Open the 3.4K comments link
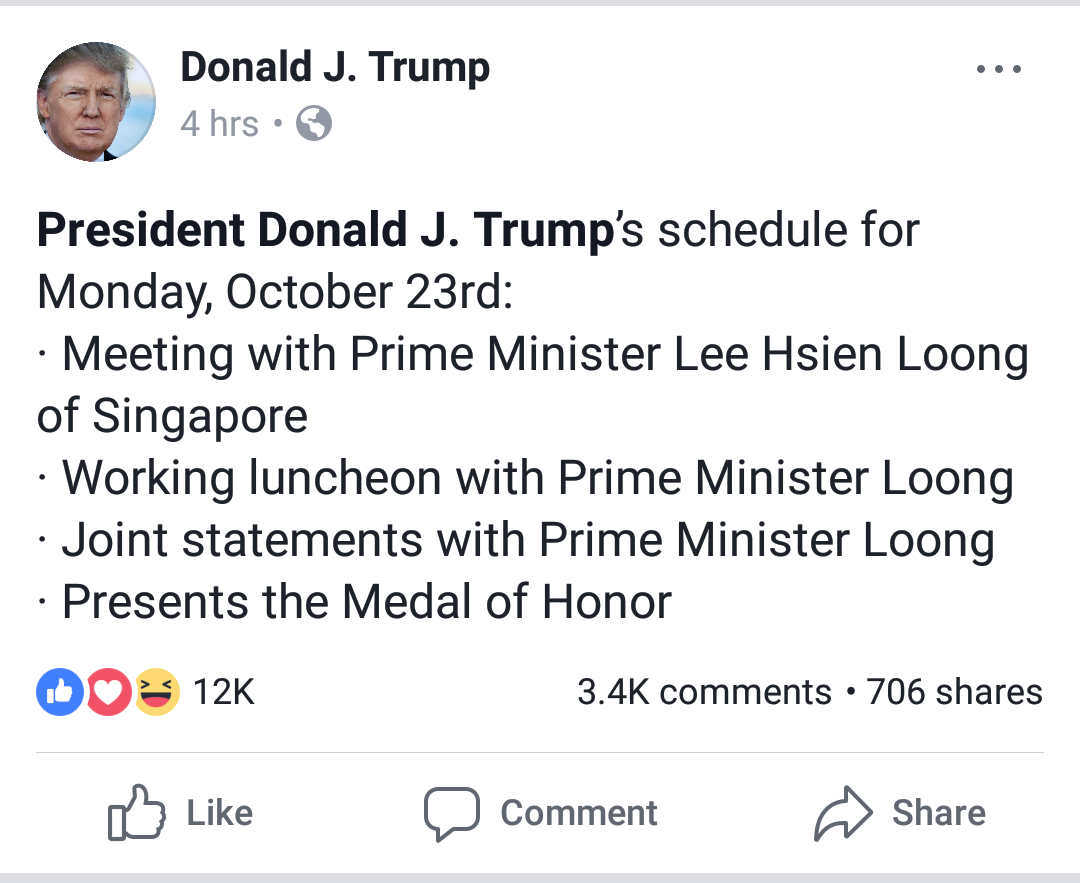The height and width of the screenshot is (883, 1080). (x=704, y=692)
